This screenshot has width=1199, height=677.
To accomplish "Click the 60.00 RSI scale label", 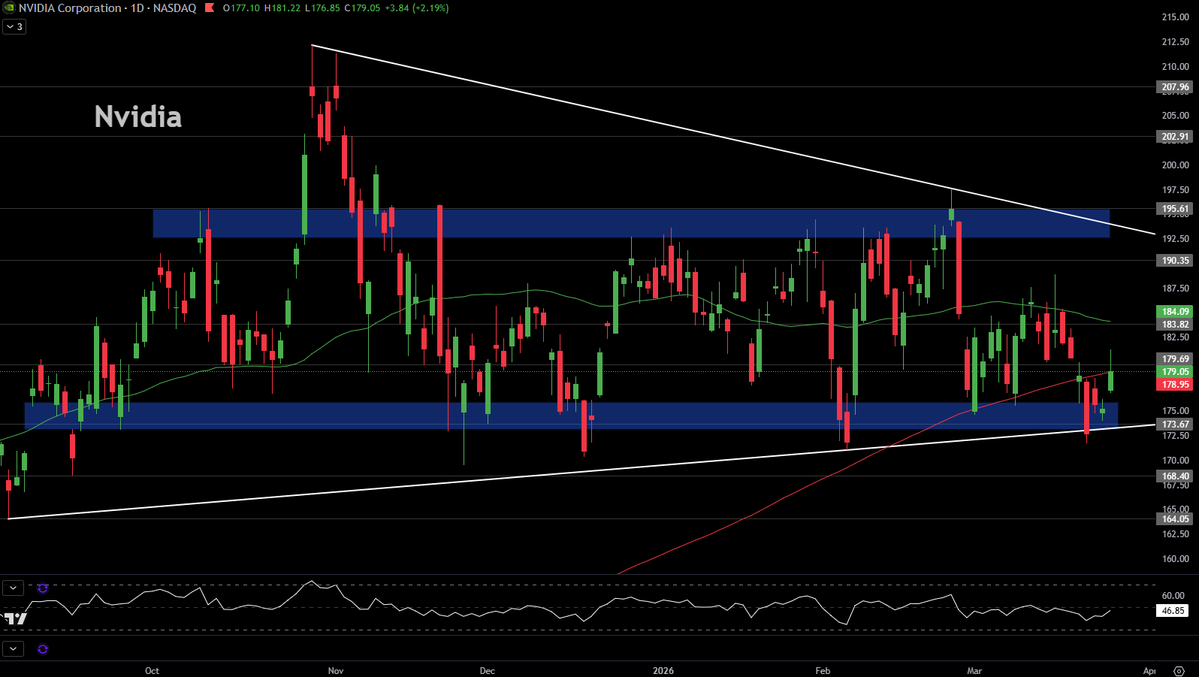I will tap(1173, 595).
